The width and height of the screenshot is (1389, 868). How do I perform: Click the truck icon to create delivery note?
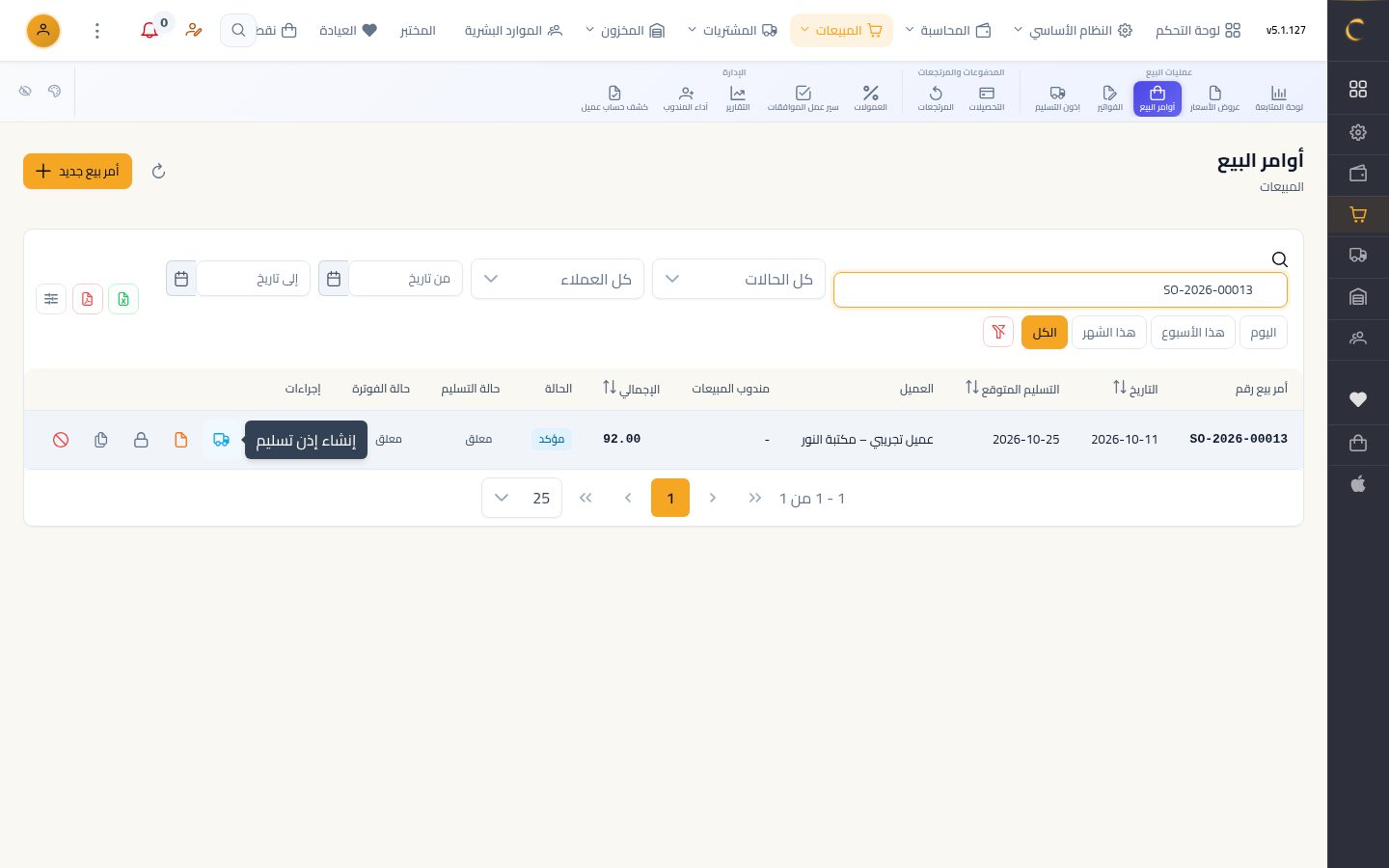pos(221,440)
